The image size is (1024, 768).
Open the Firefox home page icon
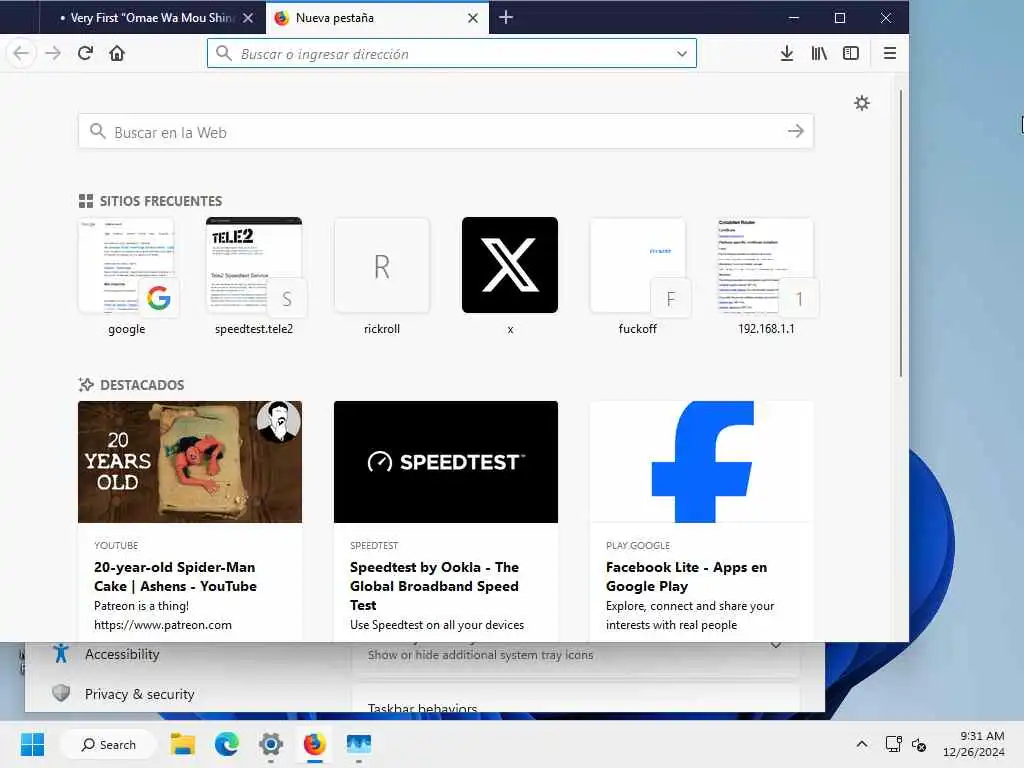pyautogui.click(x=117, y=53)
